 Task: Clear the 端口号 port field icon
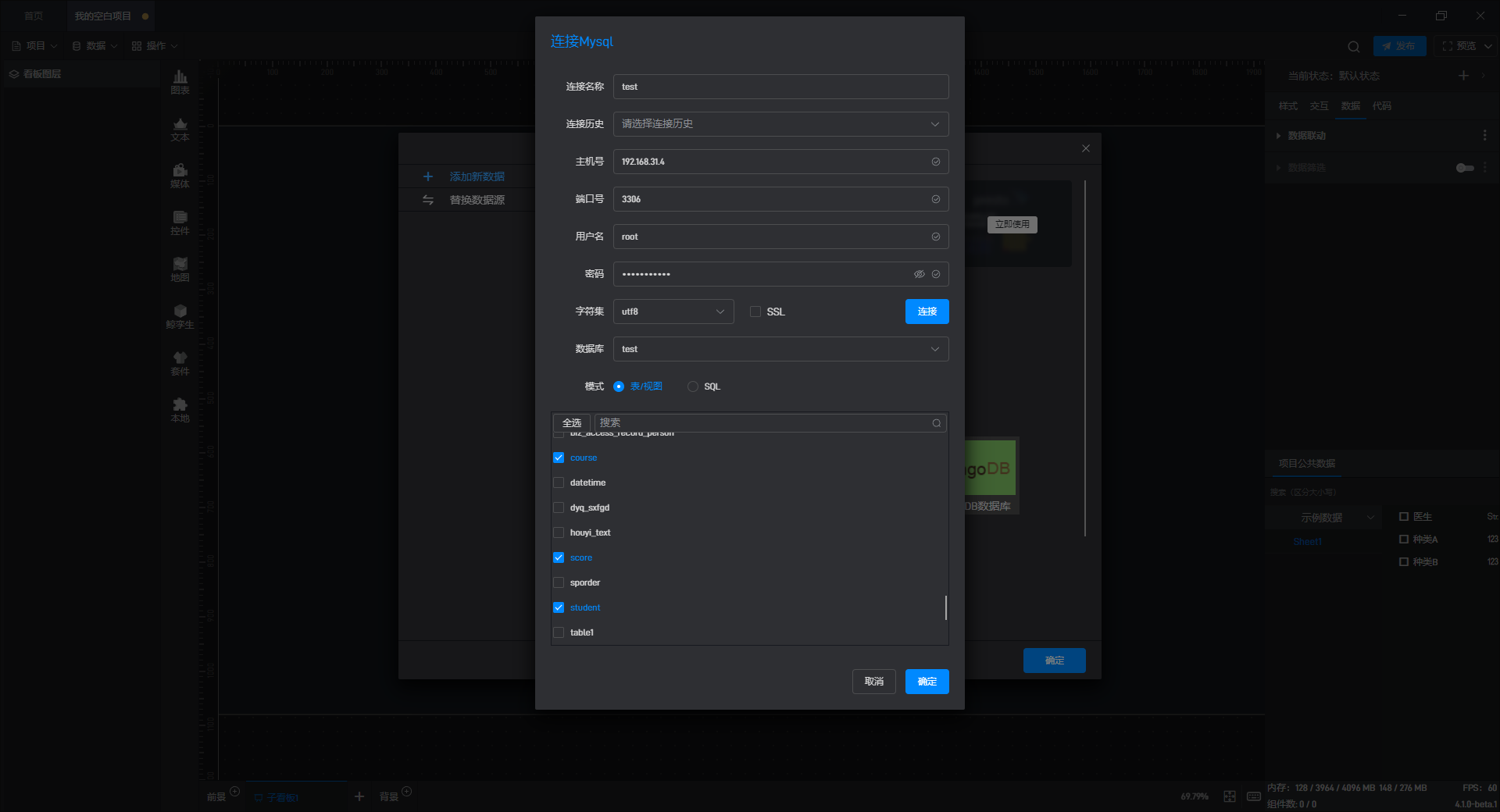pyautogui.click(x=935, y=199)
